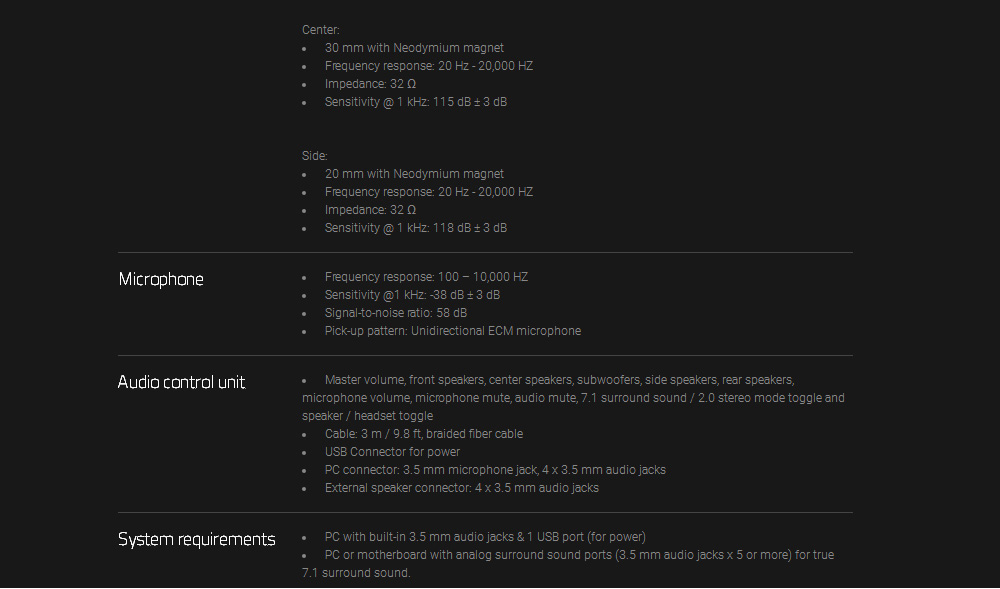Screen dimensions: 1000x589
Task: Click Cable 3 m braided fiber line
Action: point(424,434)
